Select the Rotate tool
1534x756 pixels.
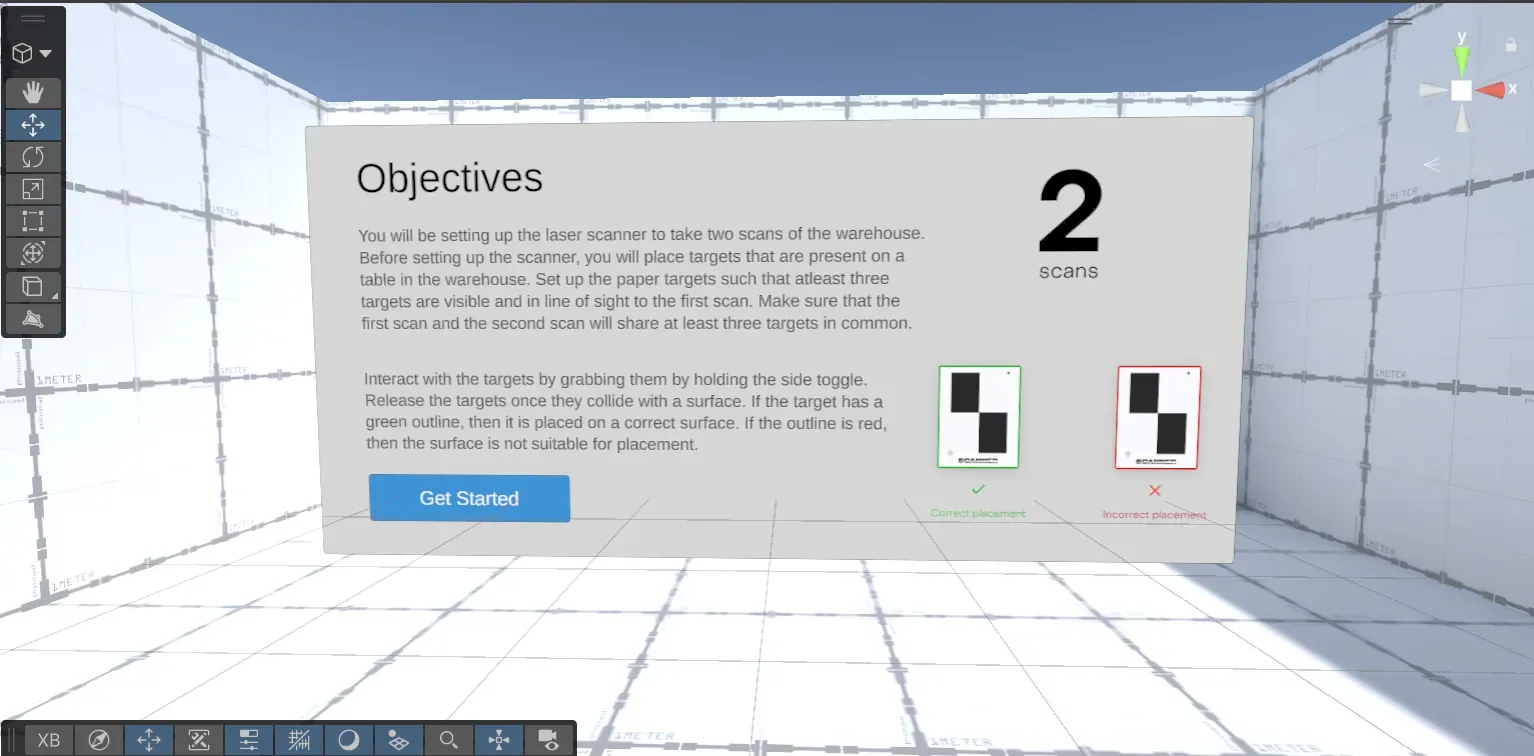pyautogui.click(x=33, y=157)
